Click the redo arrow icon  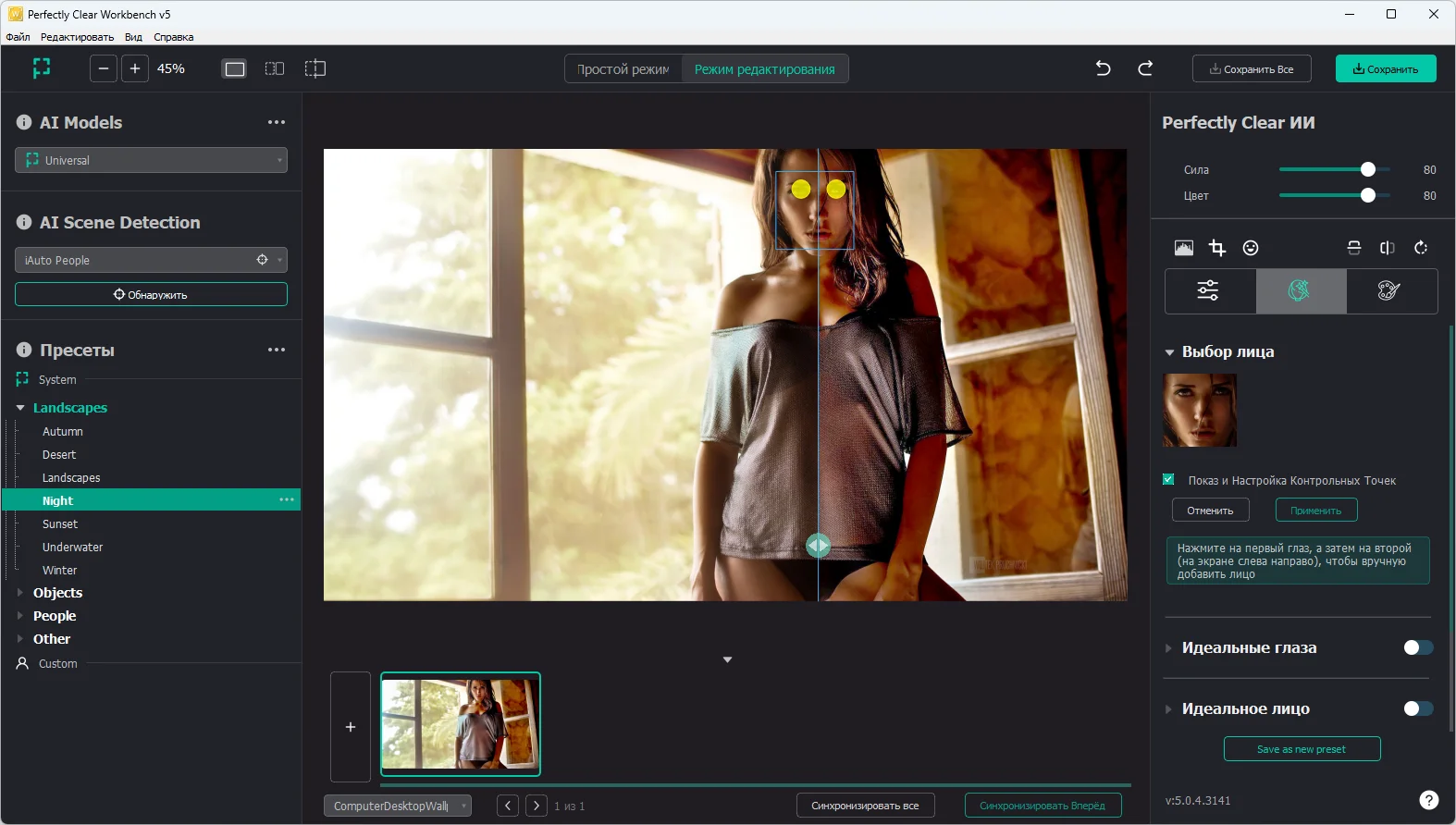1145,68
